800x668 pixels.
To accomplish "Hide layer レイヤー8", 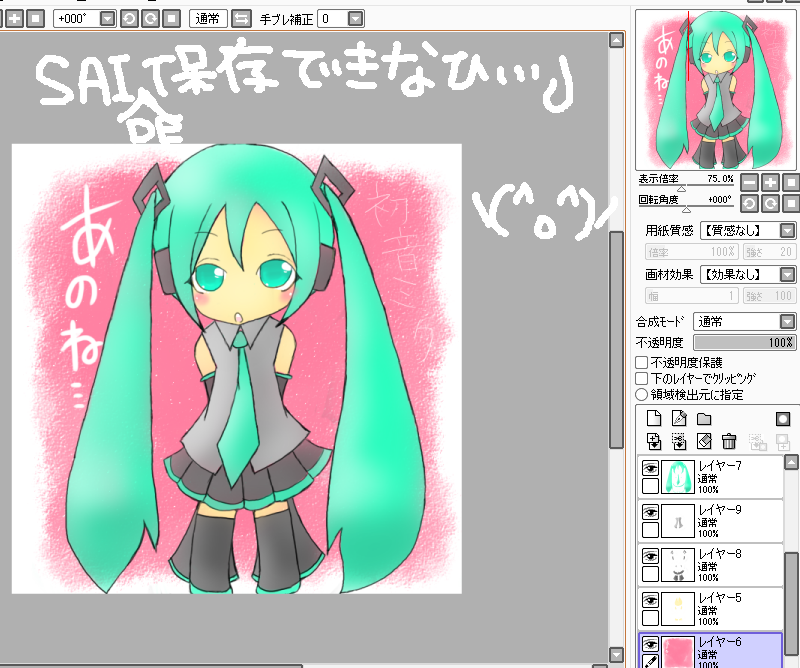I will point(650,556).
